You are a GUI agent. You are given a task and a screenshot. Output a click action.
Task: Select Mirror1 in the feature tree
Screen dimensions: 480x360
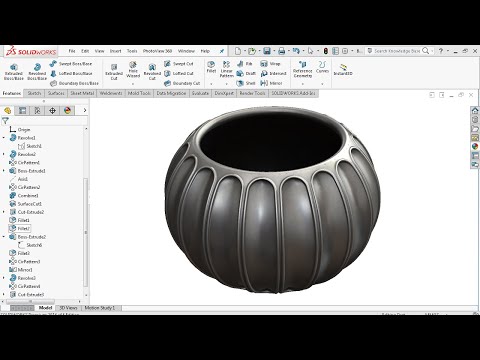(21, 270)
